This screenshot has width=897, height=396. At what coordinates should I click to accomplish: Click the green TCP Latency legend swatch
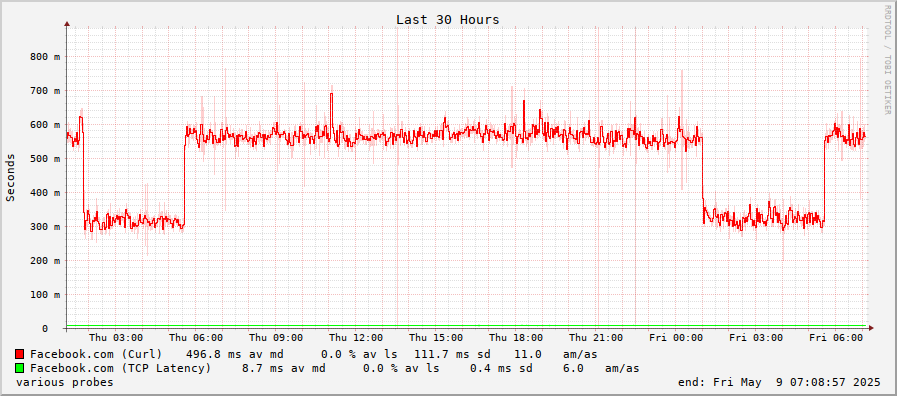[19, 368]
